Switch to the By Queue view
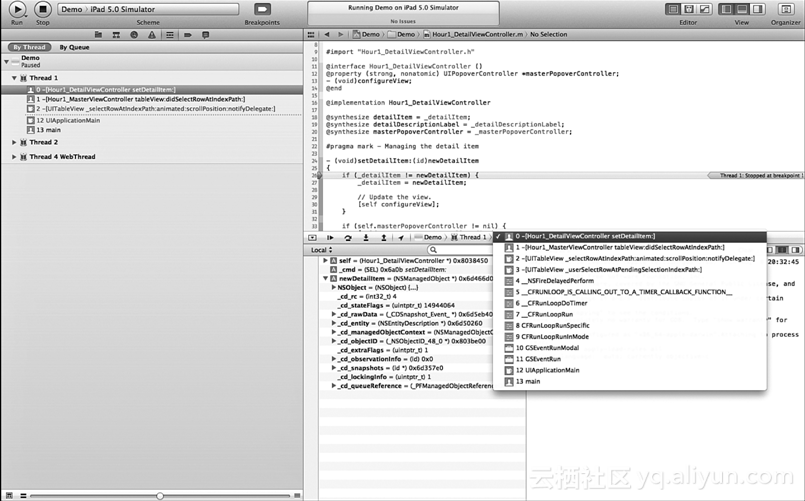The image size is (805, 501). pos(74,47)
